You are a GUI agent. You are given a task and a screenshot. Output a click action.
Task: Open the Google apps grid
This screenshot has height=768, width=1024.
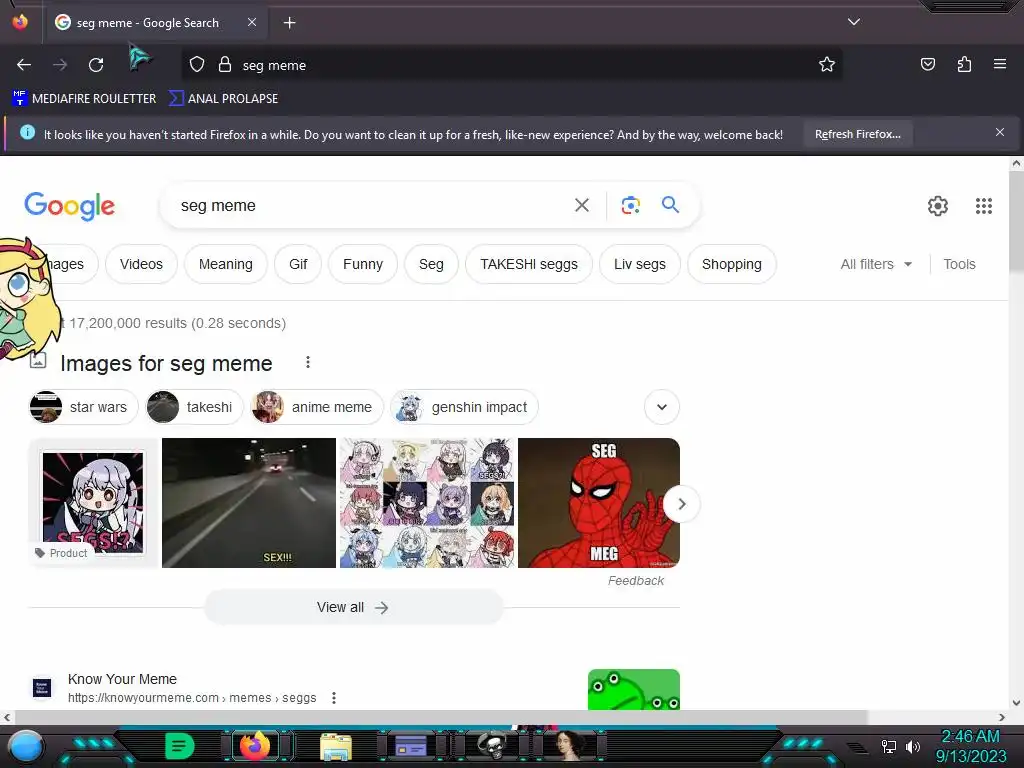click(984, 206)
